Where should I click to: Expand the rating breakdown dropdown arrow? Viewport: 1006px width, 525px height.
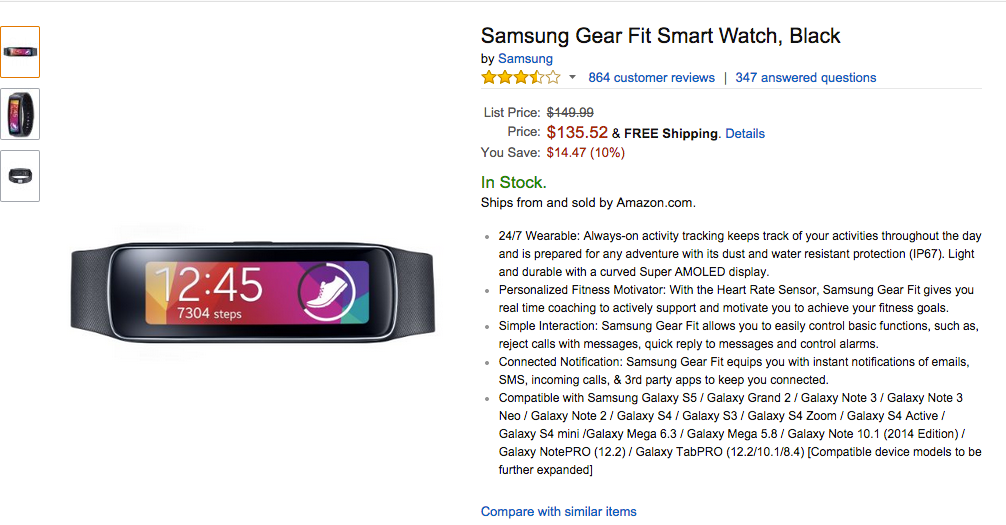click(x=572, y=78)
